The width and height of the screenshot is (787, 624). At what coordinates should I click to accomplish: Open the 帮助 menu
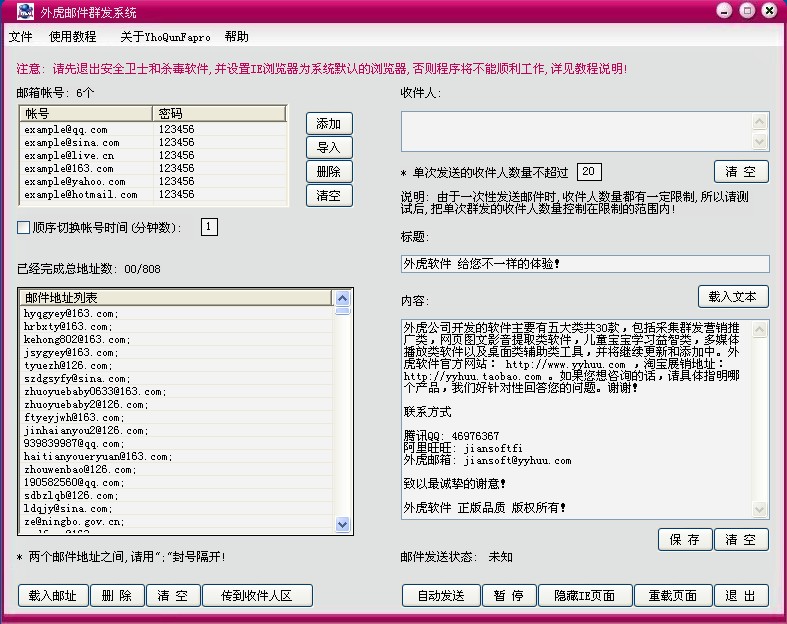237,37
